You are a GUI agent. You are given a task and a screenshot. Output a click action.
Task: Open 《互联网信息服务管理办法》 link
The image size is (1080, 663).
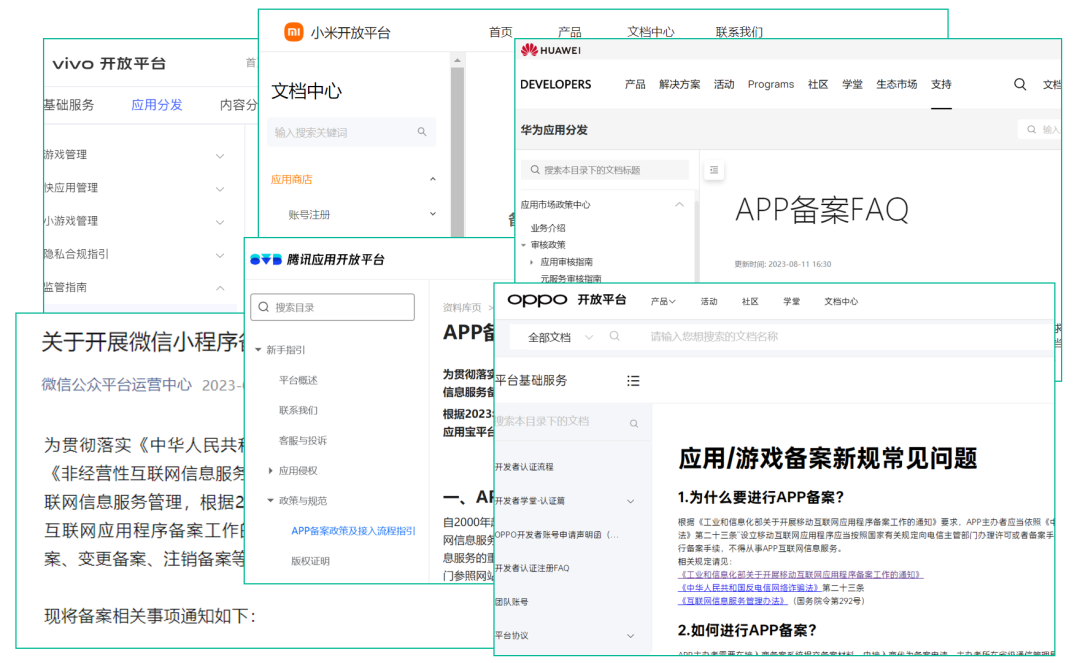732,601
